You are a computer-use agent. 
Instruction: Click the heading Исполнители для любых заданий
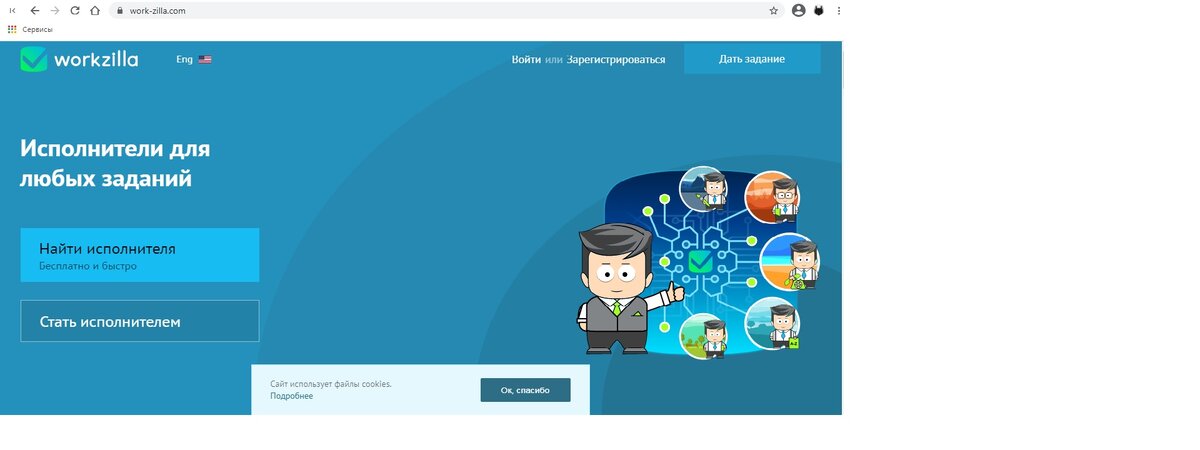116,164
